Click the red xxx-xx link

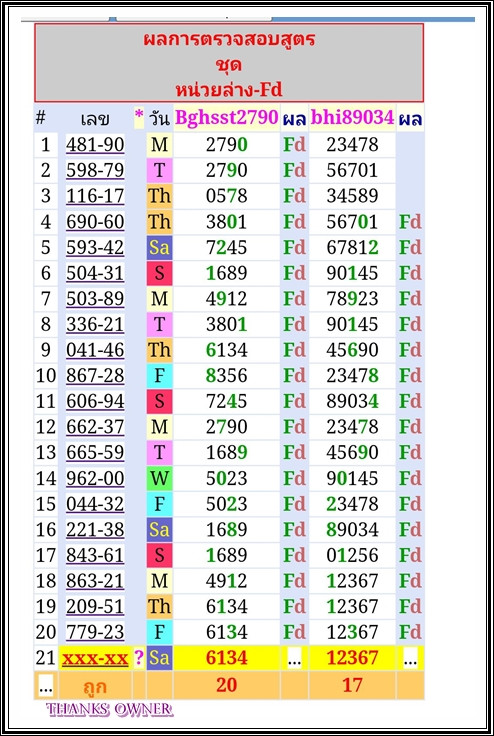95,658
